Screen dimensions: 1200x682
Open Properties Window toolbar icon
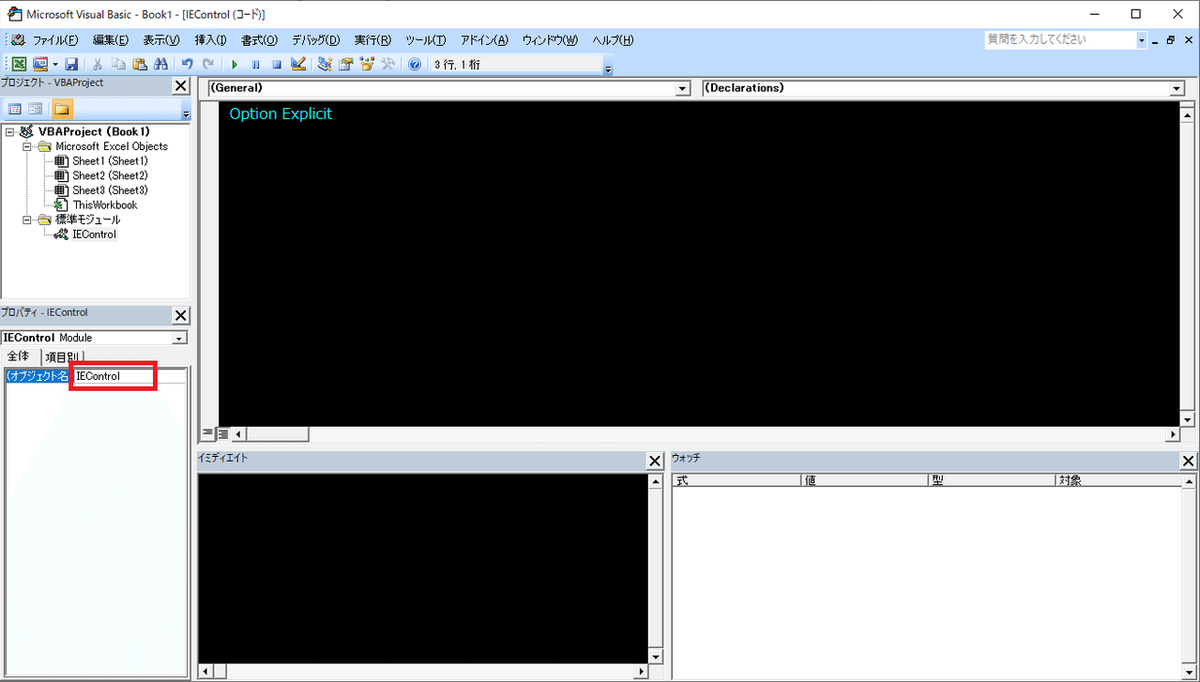346,64
